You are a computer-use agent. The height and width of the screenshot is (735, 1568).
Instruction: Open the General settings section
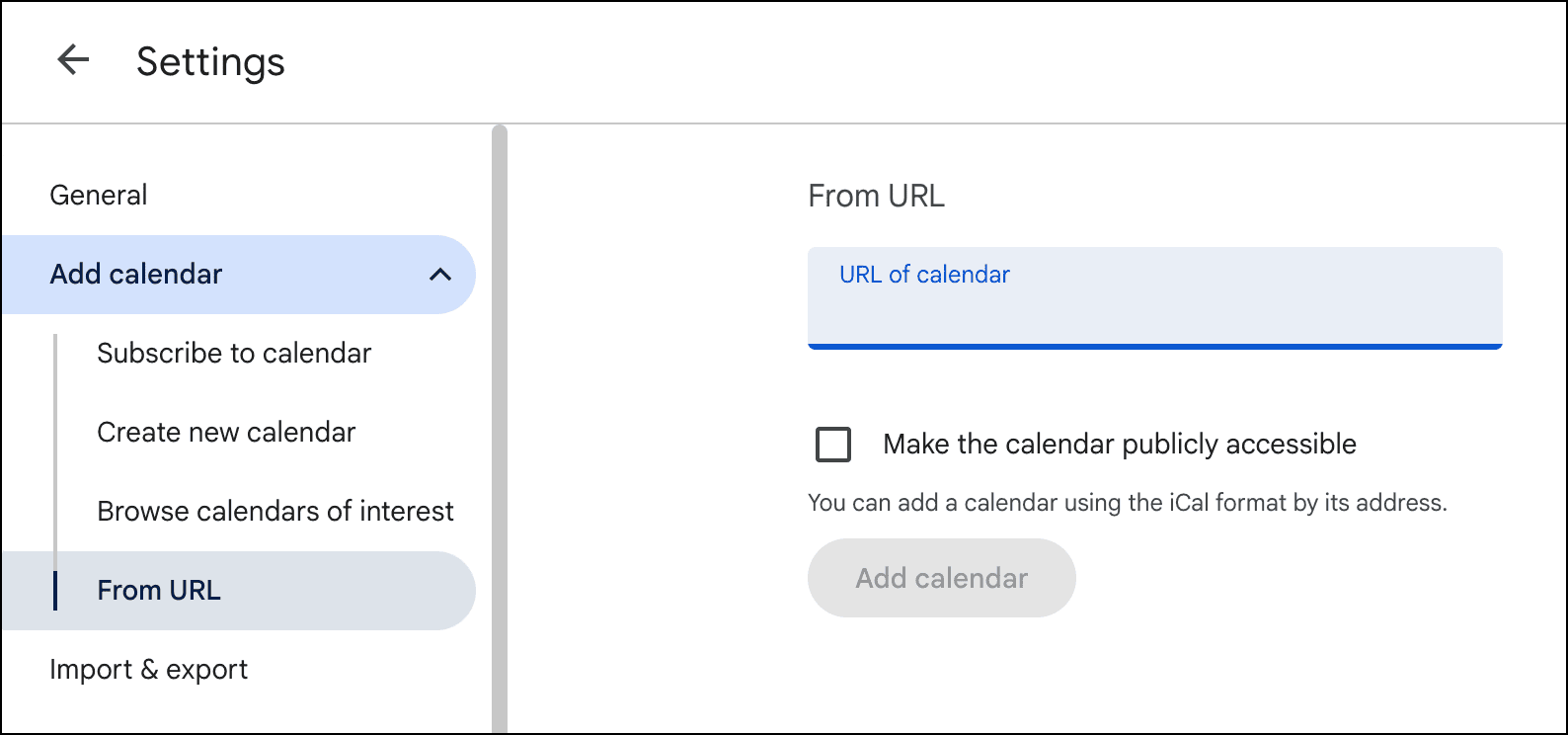pos(99,196)
